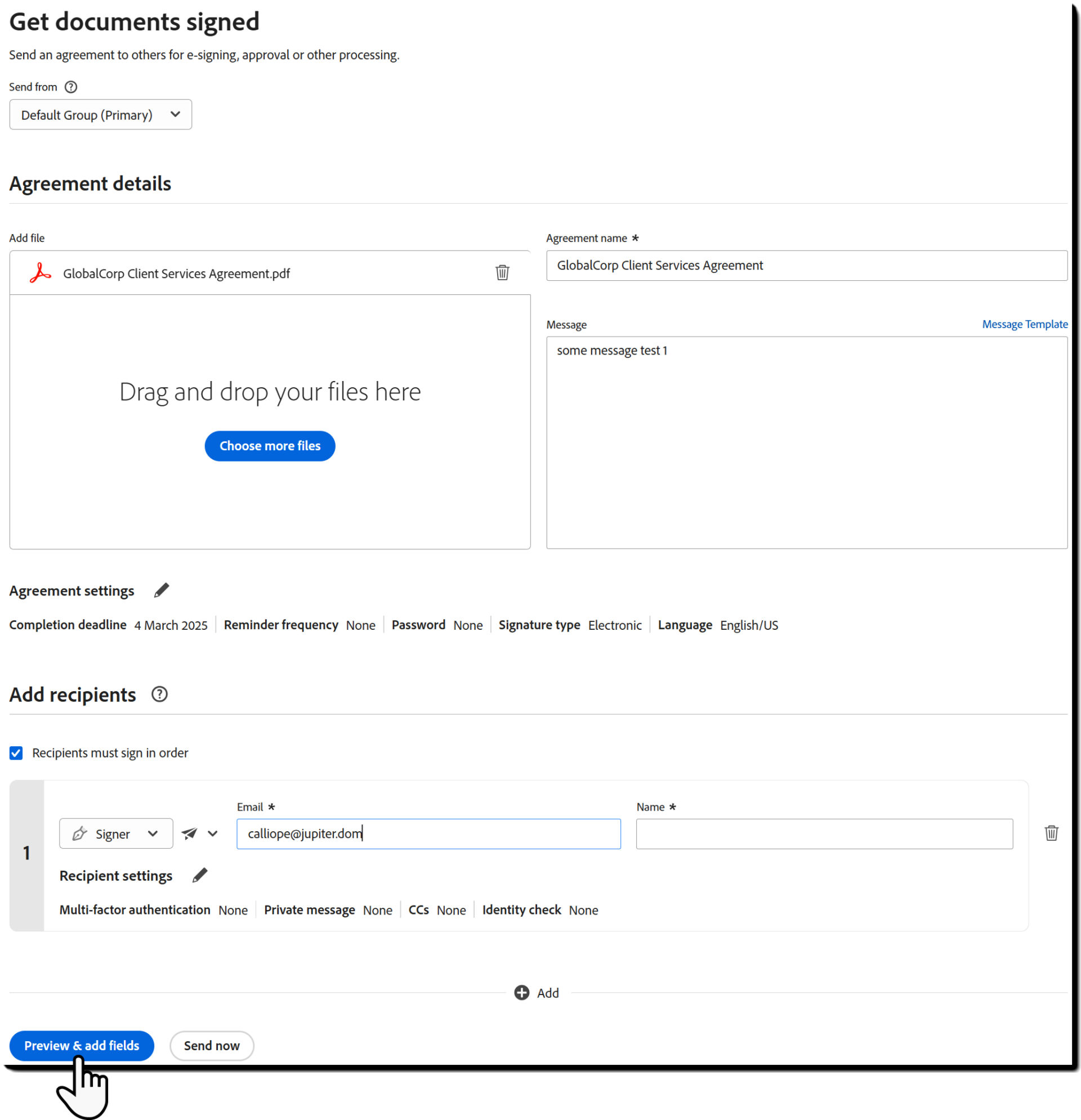This screenshot has width=1081, height=1120.
Task: Click the Choose more files button
Action: pyautogui.click(x=270, y=446)
